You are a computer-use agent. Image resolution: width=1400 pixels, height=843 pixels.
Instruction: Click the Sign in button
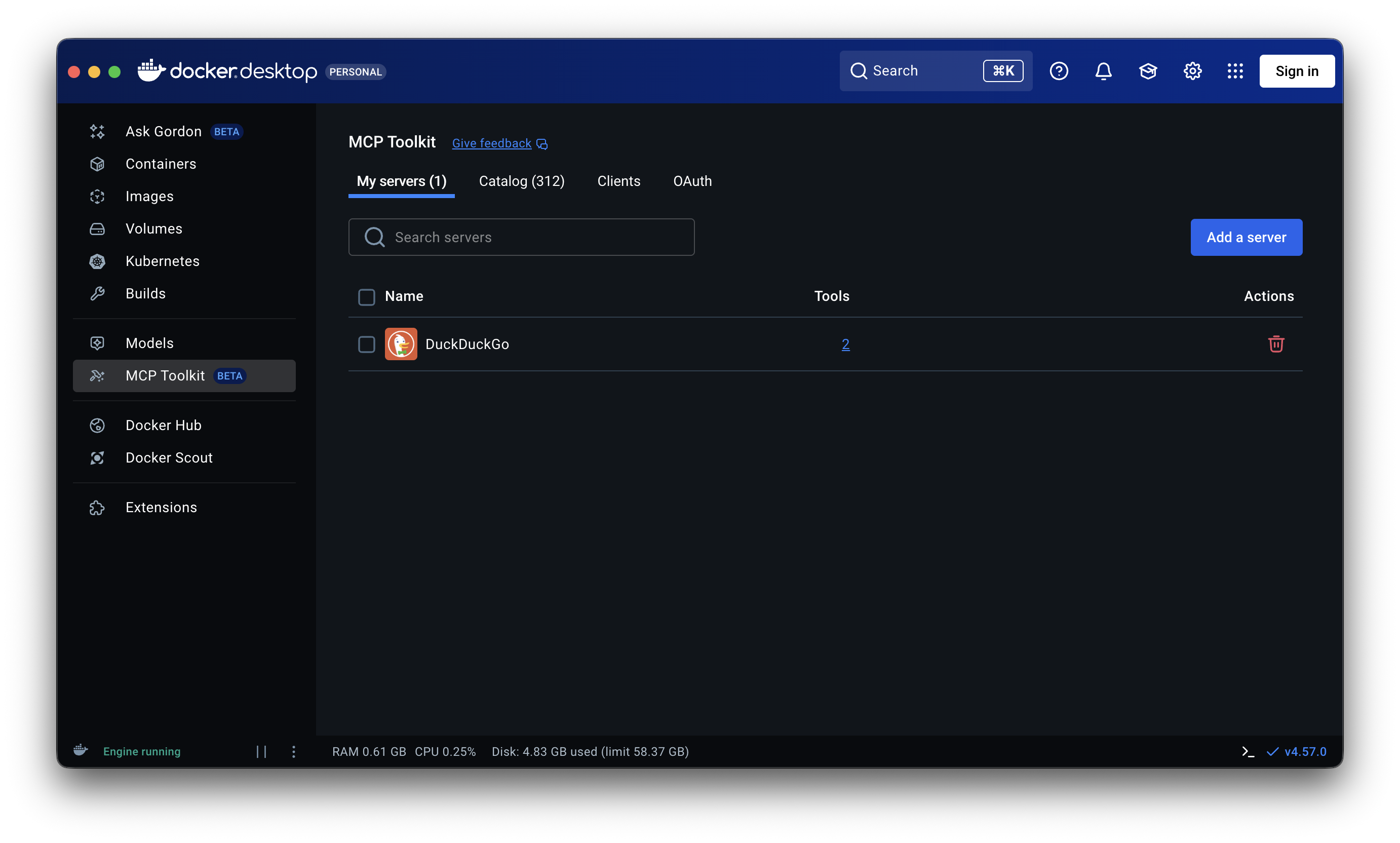pyautogui.click(x=1297, y=71)
